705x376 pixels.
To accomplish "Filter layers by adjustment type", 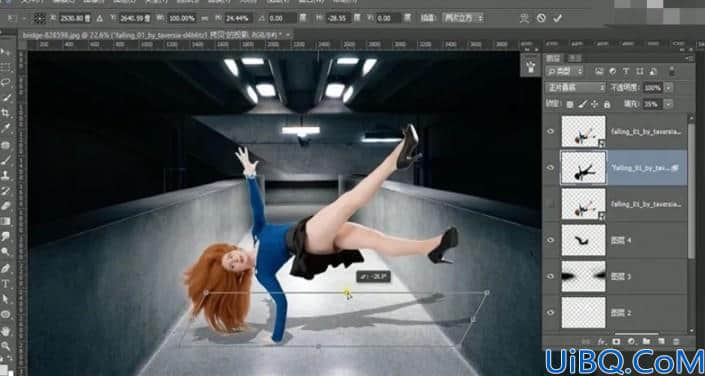I will (612, 71).
